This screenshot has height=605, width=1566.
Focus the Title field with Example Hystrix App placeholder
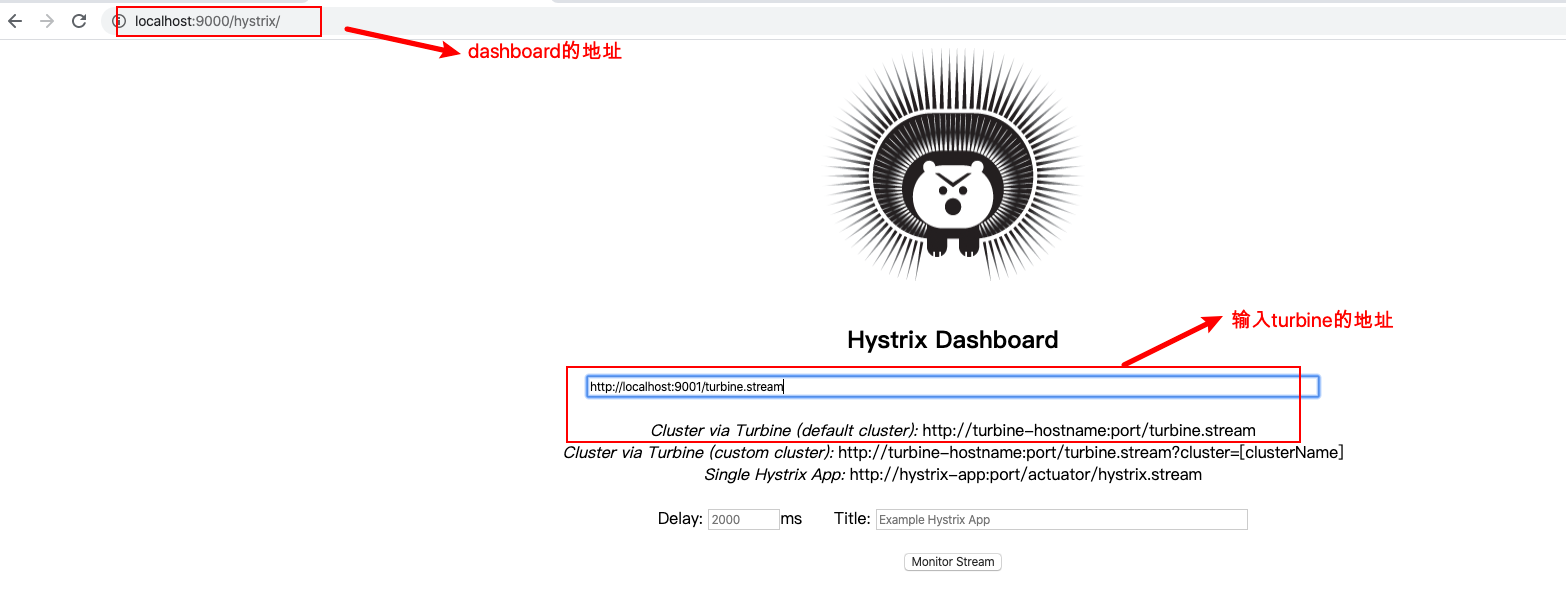pyautogui.click(x=1060, y=519)
